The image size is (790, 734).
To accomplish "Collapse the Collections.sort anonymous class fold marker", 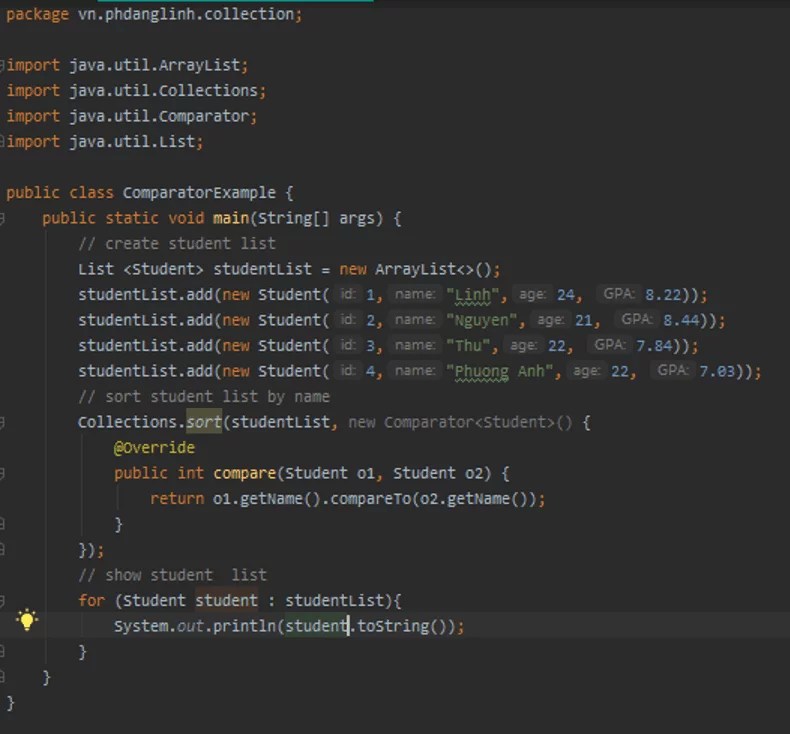I will pos(2,422).
